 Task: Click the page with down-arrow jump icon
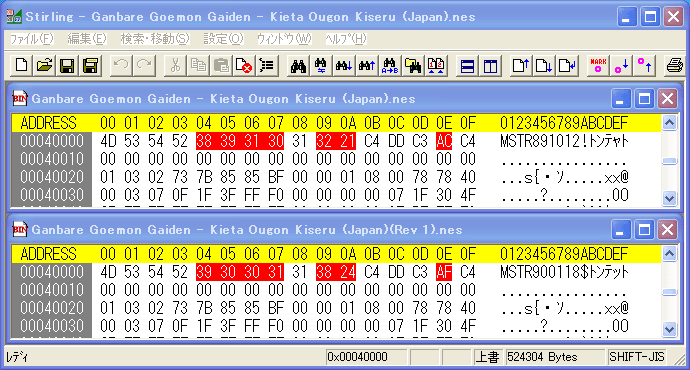click(544, 66)
